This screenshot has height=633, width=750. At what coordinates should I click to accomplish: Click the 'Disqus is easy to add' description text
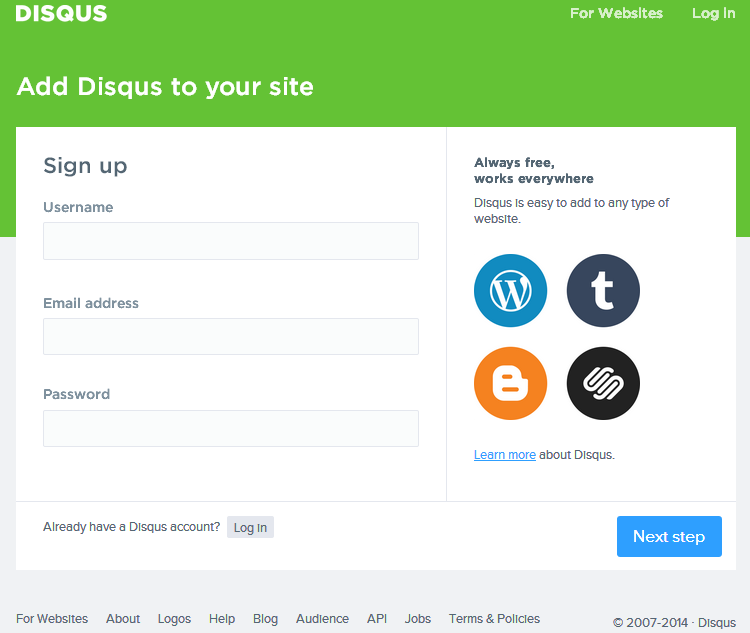571,211
